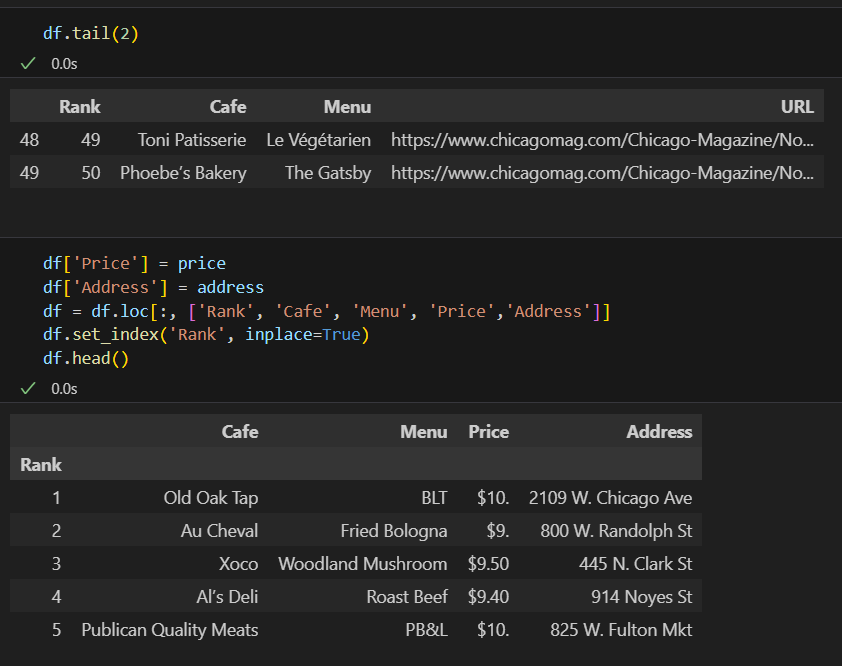Click the 800 W. Randolph St address
842x666 pixels.
[616, 531]
